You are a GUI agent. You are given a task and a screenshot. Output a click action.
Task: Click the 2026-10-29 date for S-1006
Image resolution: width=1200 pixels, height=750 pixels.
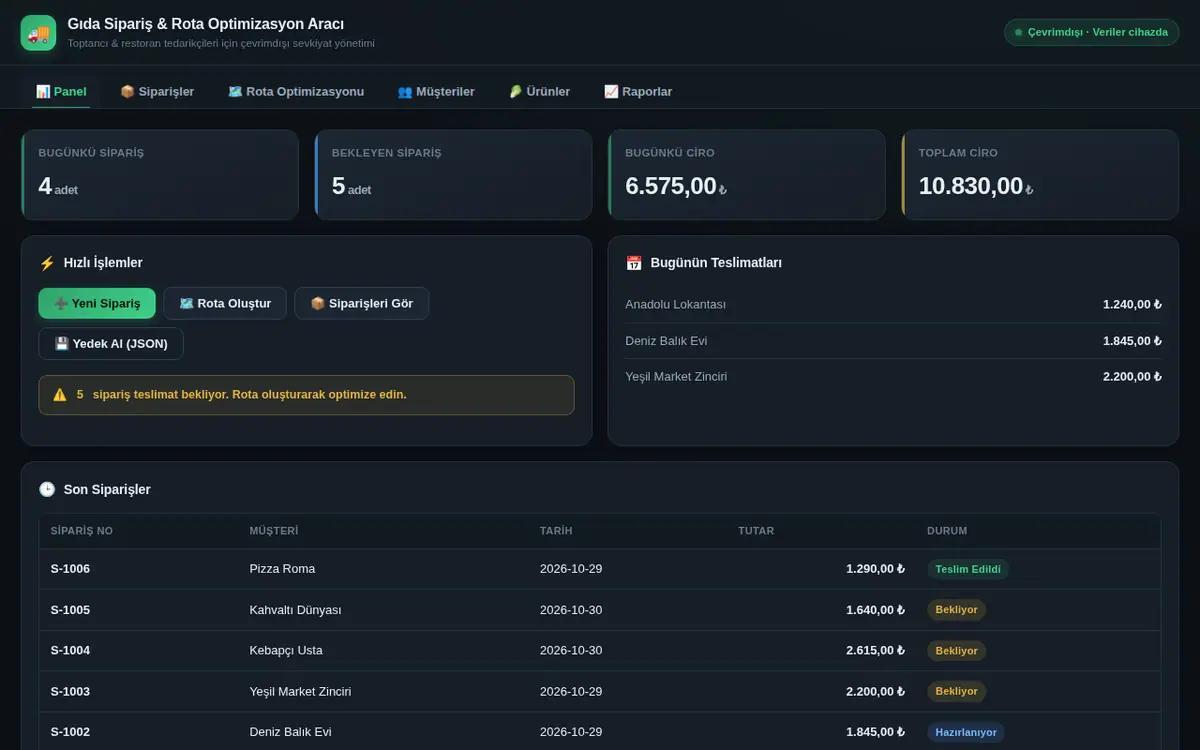click(571, 569)
